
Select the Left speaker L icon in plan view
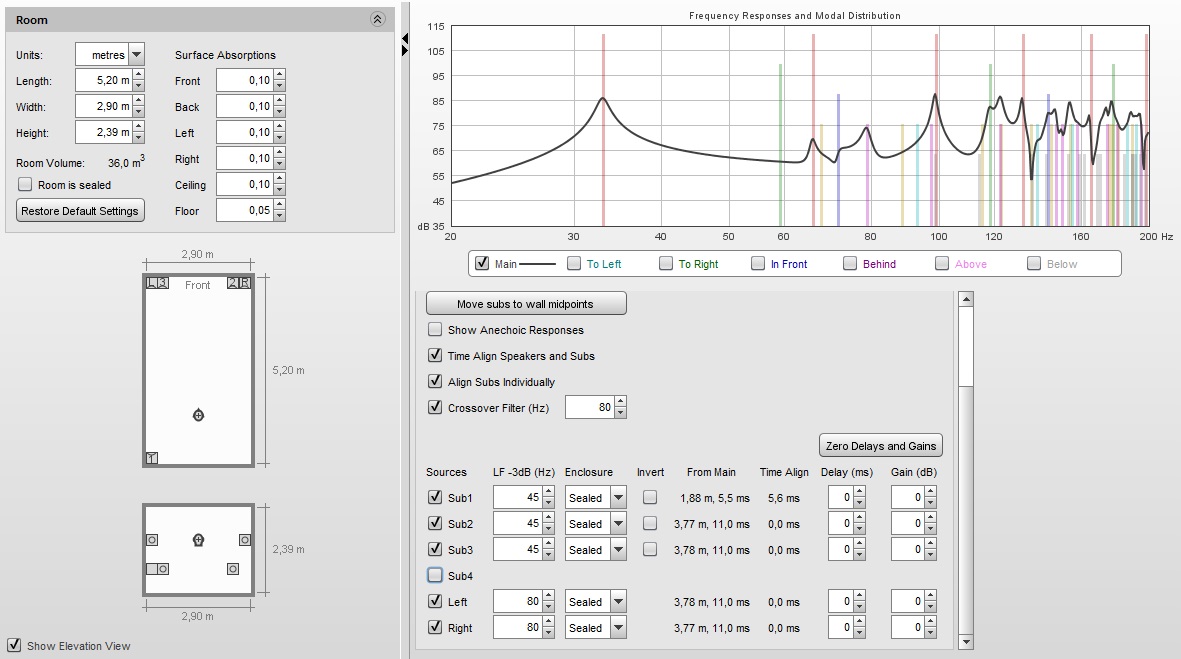[x=151, y=283]
